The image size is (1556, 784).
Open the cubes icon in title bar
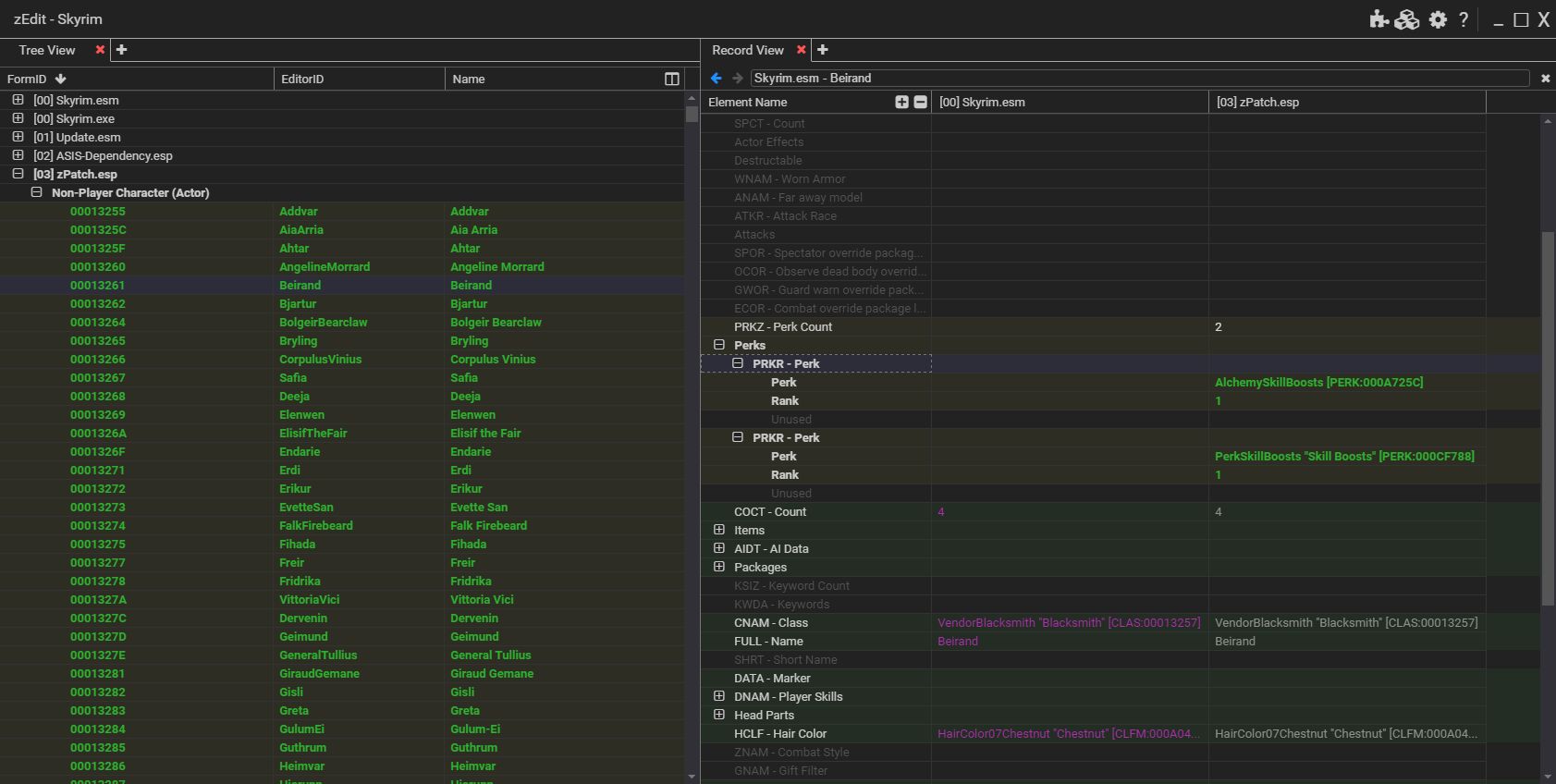click(1407, 19)
